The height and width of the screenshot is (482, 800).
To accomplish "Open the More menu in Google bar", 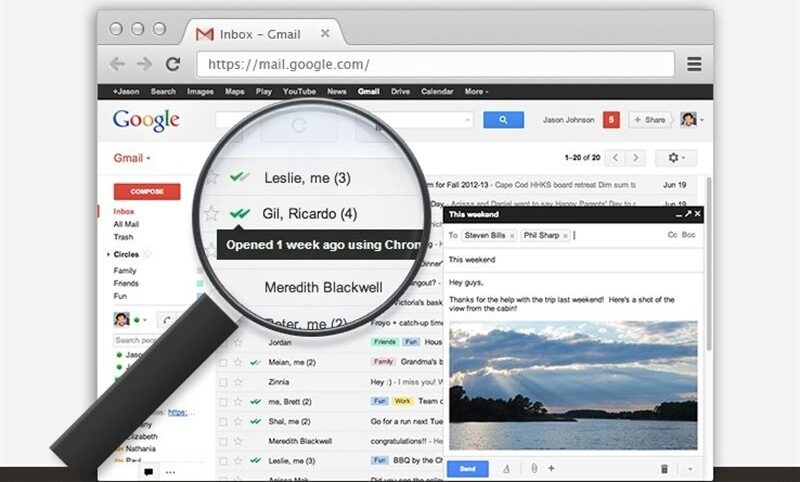I will 476,92.
